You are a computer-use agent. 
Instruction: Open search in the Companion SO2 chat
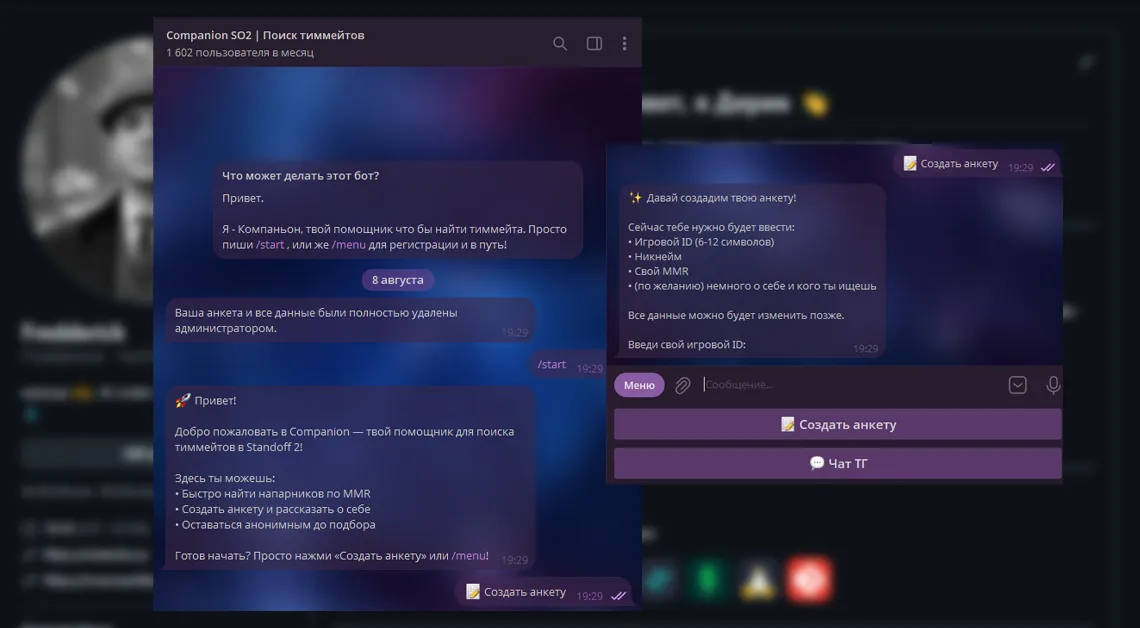[x=559, y=44]
